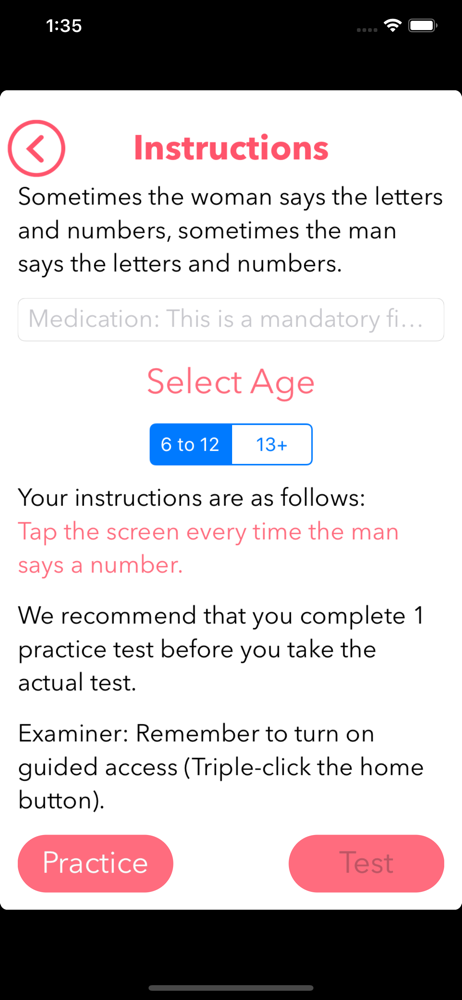Tap the cellular signal dots icon
Image resolution: width=462 pixels, height=1000 pixels.
367,29
